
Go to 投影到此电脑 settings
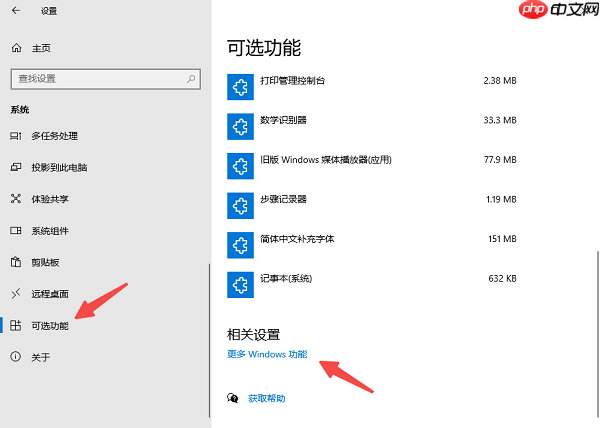click(x=59, y=168)
